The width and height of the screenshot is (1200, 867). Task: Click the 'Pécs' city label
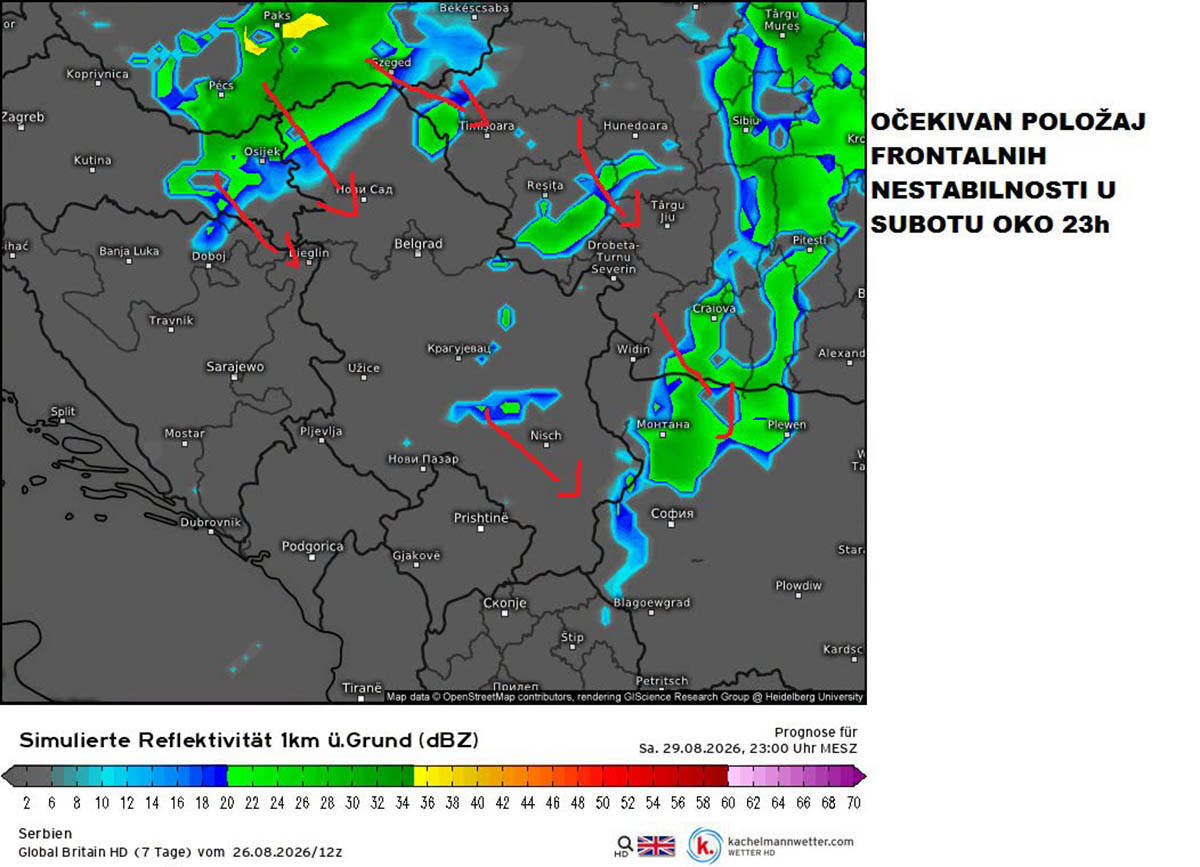click(221, 87)
